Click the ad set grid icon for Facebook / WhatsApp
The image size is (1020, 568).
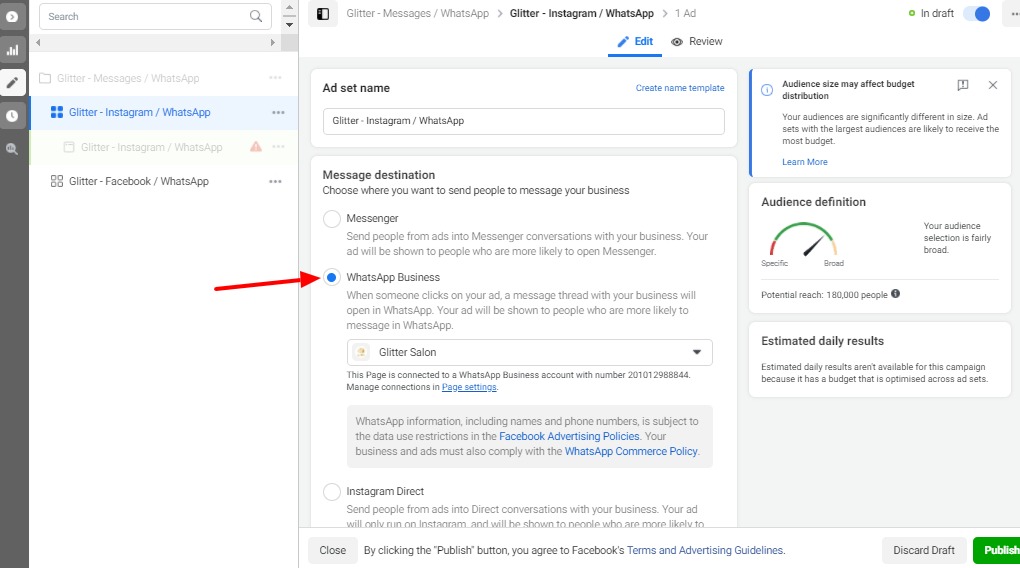pyautogui.click(x=57, y=182)
